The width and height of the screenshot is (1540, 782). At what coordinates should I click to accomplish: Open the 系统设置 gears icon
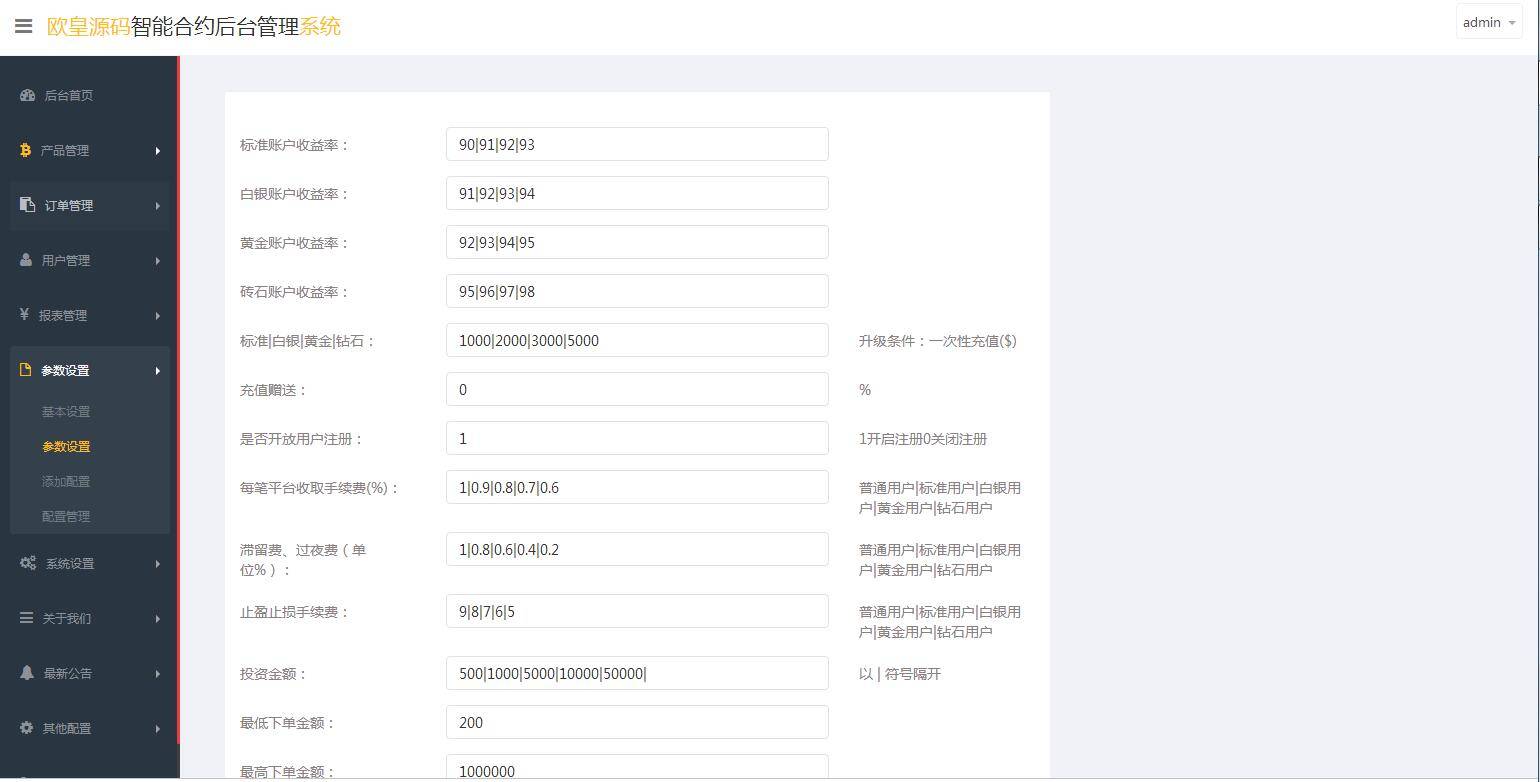click(x=27, y=563)
